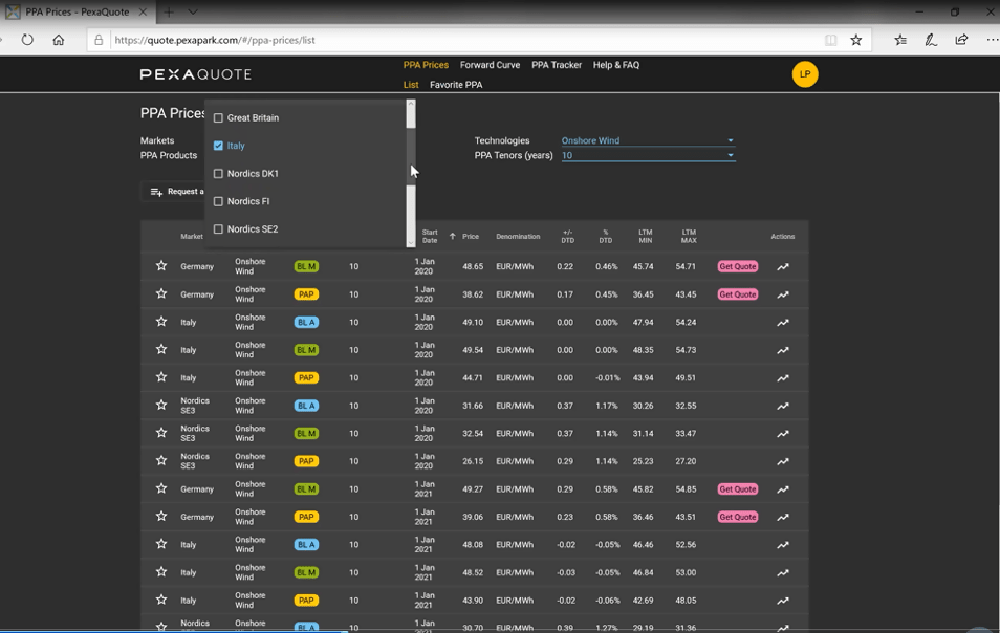Click price value 48.52 in Italy row
Viewport: 1000px width, 633px height.
click(472, 572)
